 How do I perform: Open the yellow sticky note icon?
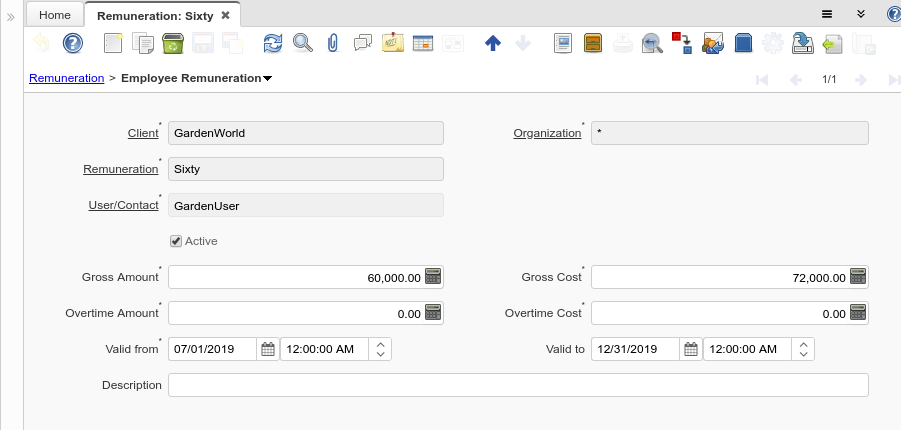pyautogui.click(x=393, y=43)
